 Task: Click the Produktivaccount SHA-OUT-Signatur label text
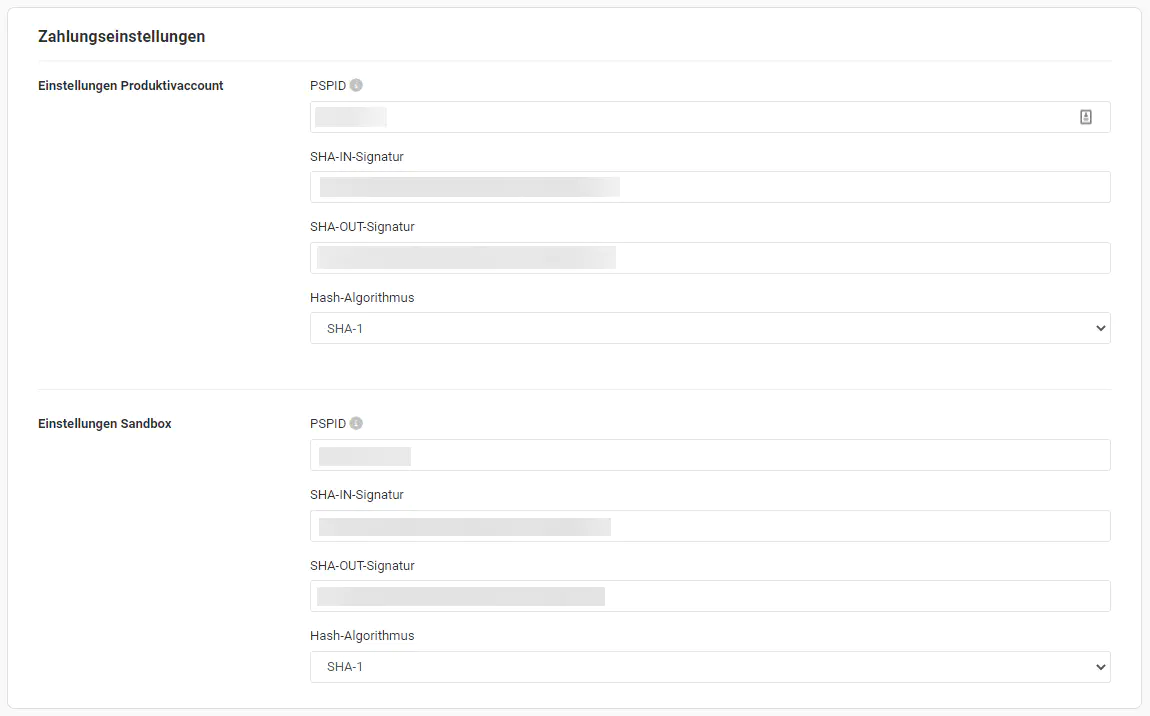point(362,227)
